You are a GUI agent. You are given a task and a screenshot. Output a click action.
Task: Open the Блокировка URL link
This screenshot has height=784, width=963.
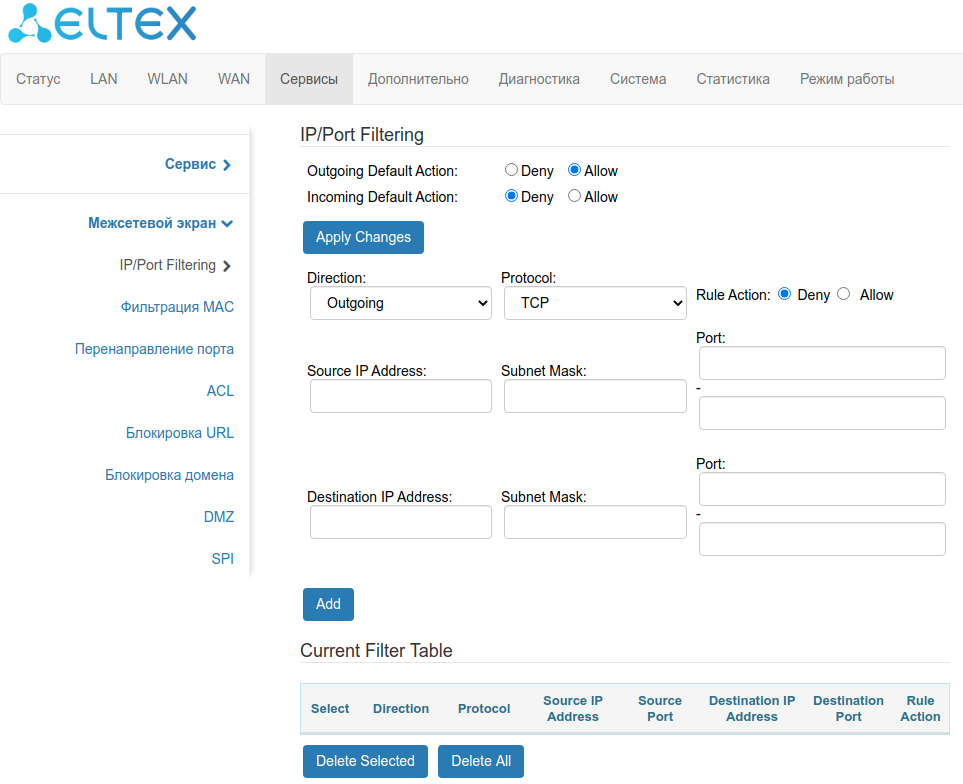pos(180,433)
